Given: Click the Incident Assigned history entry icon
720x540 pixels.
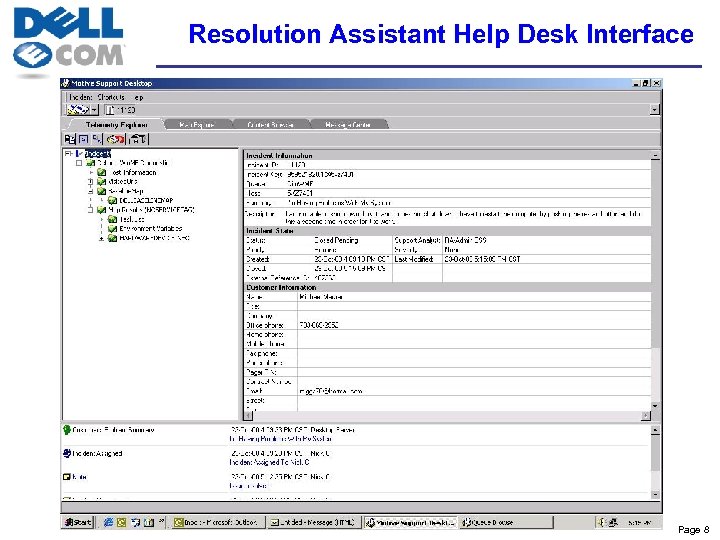Looking at the screenshot, I should click(67, 453).
